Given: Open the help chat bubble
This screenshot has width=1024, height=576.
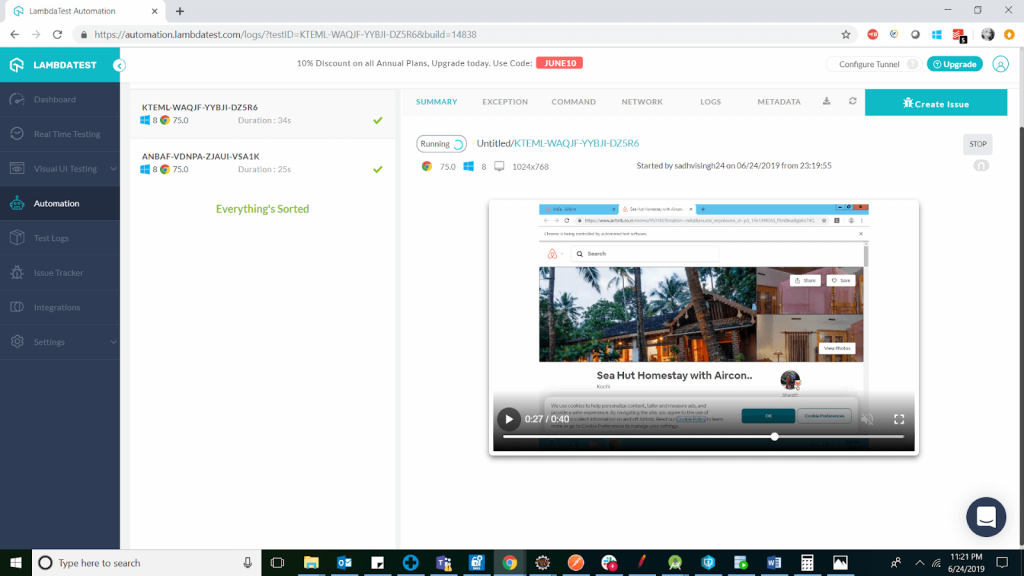Looking at the screenshot, I should tap(986, 517).
